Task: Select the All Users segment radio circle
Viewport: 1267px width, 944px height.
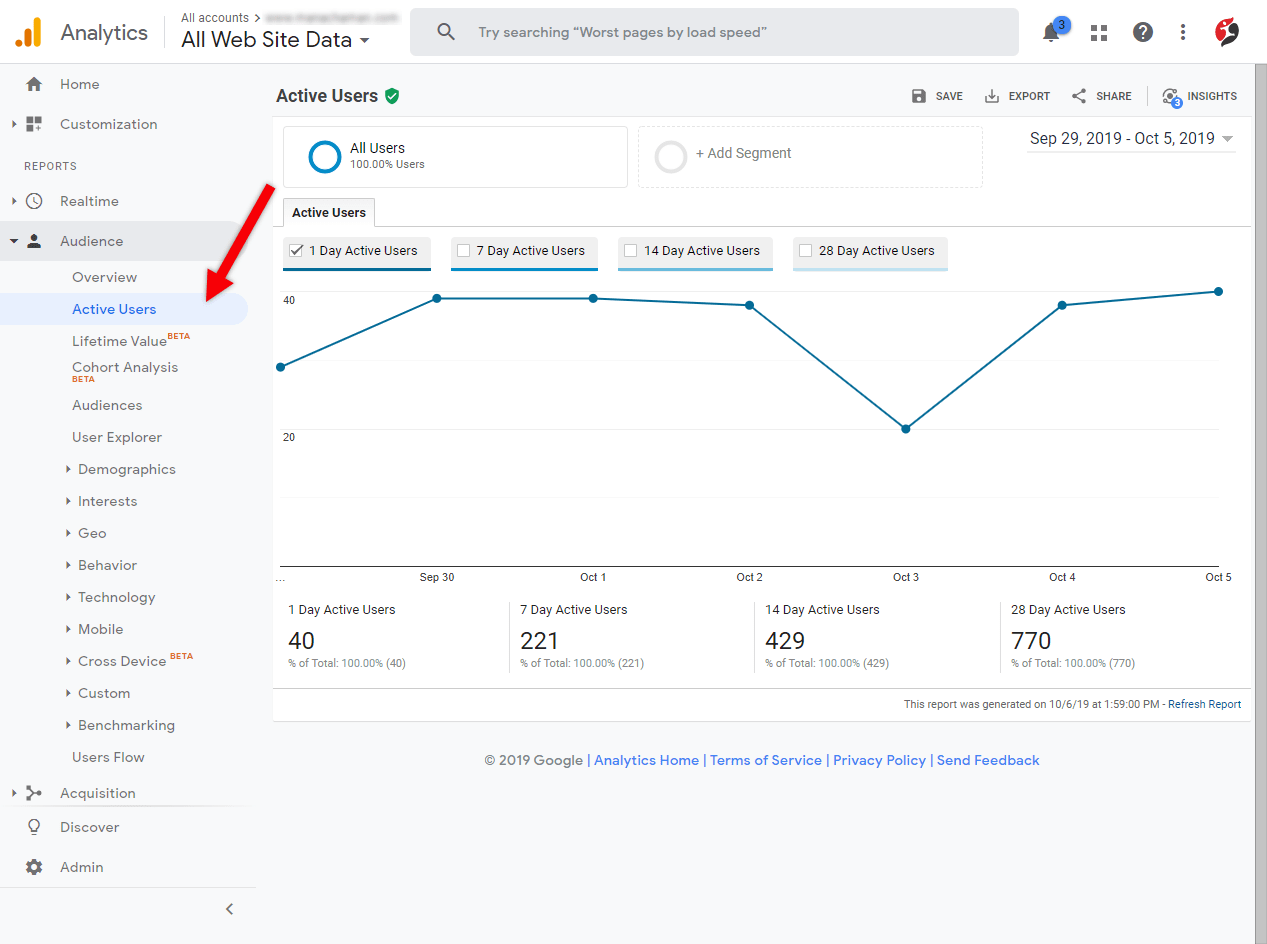Action: pyautogui.click(x=324, y=156)
